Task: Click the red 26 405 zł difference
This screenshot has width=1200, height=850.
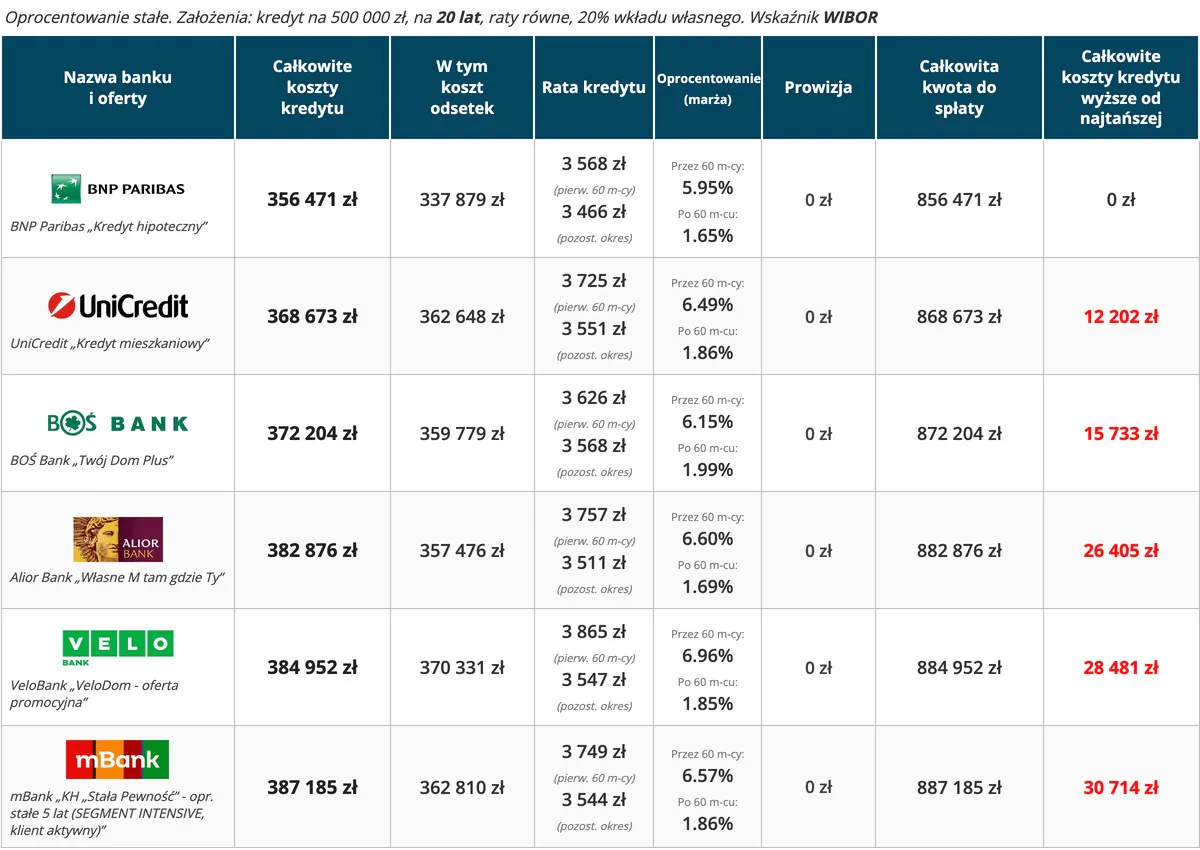Action: tap(1121, 550)
